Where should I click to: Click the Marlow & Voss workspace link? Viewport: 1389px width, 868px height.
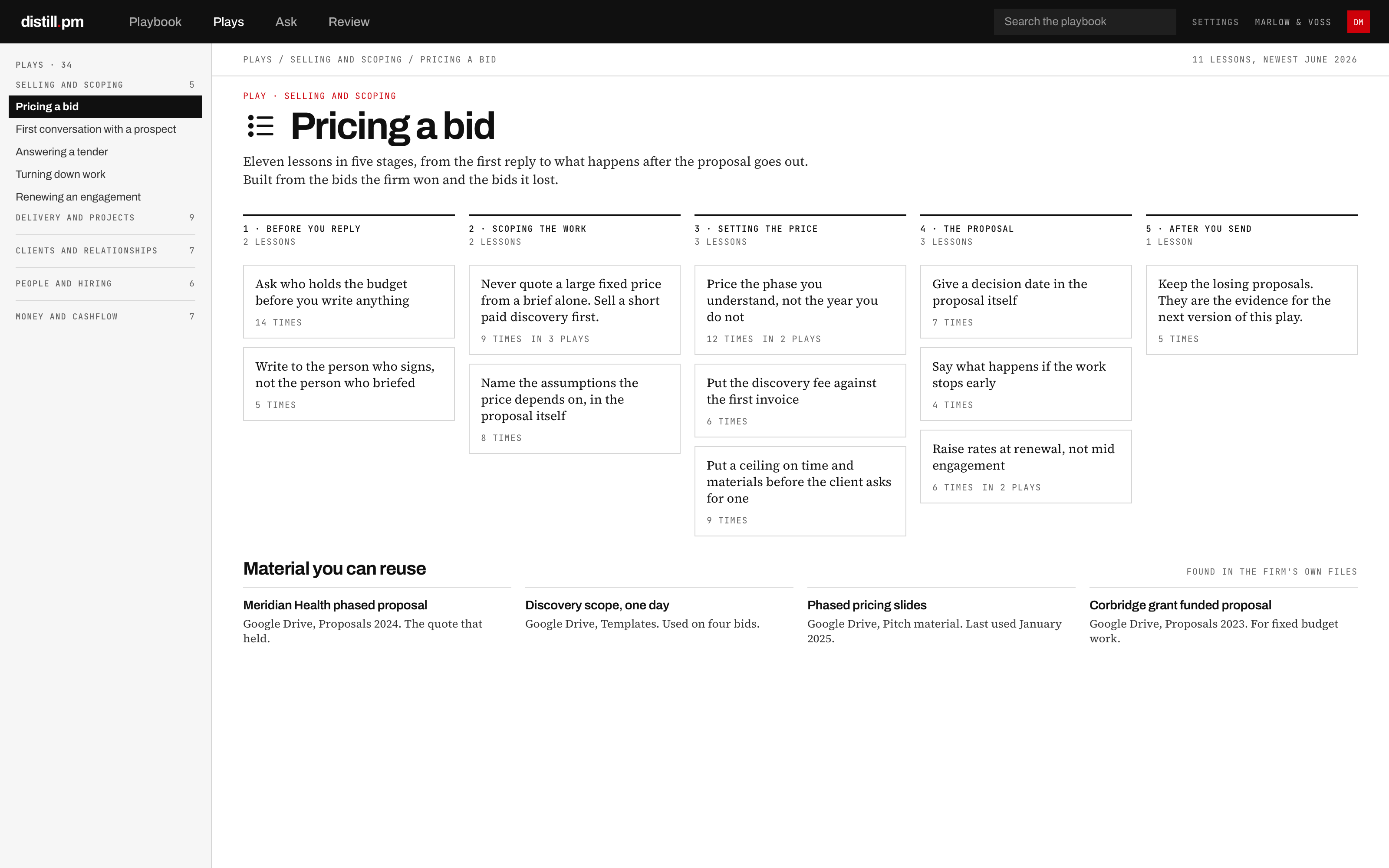1293,23
